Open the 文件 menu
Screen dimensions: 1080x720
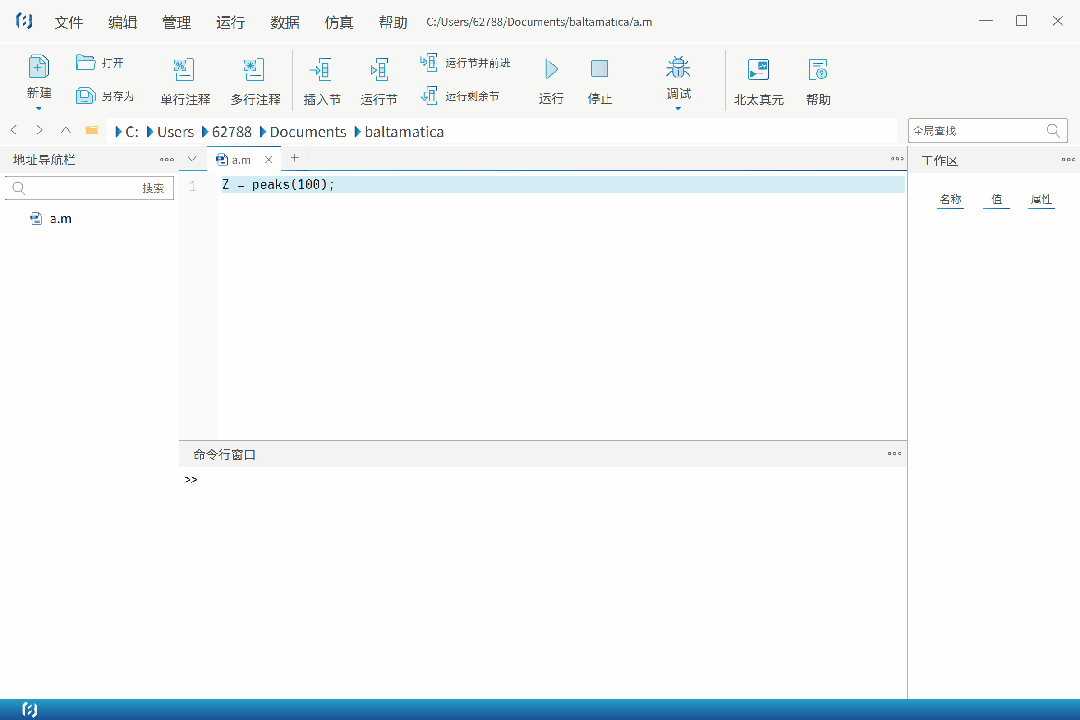tap(69, 21)
